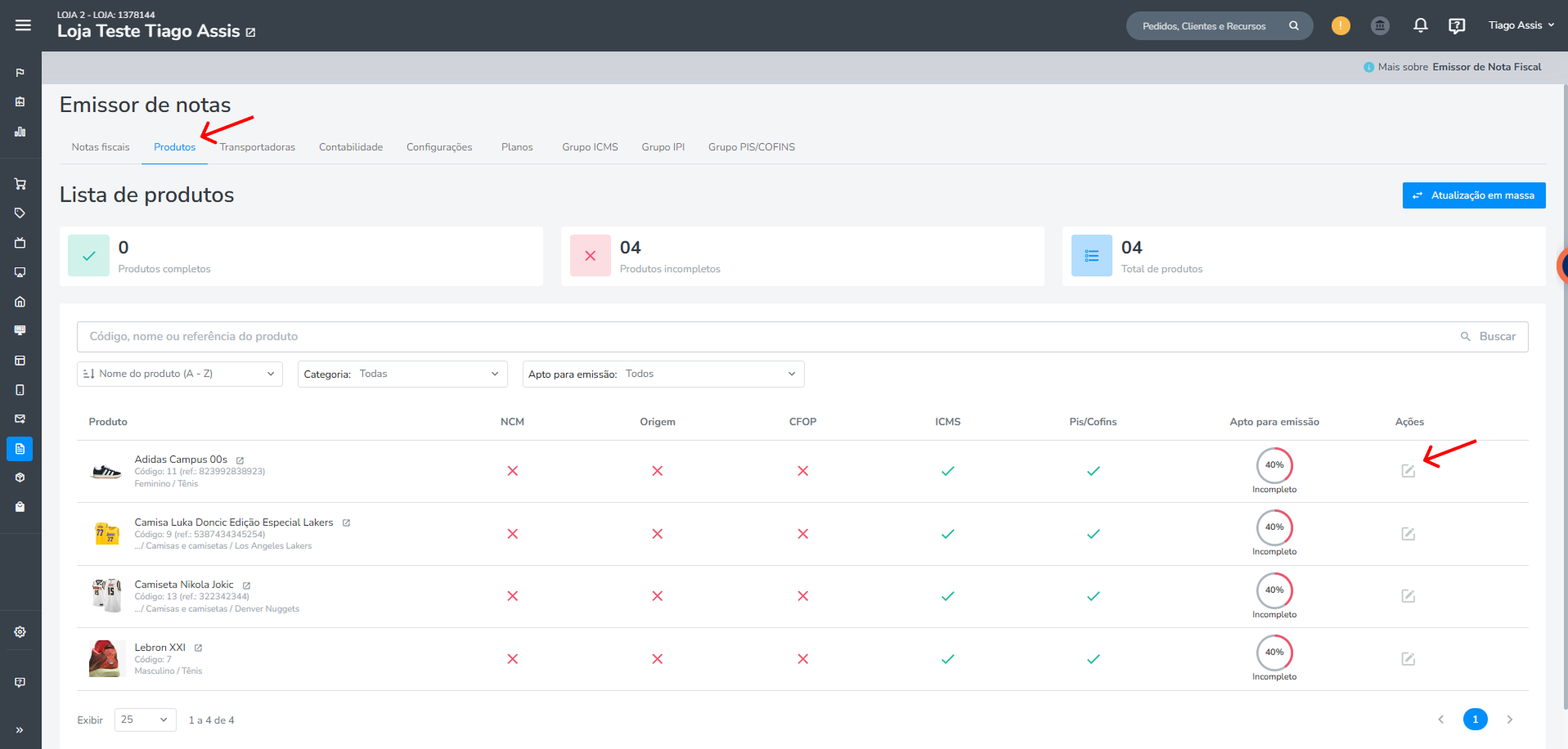Screen dimensions: 1568x749
Task: Open the shopping bag sidebar icon
Action: (20, 507)
